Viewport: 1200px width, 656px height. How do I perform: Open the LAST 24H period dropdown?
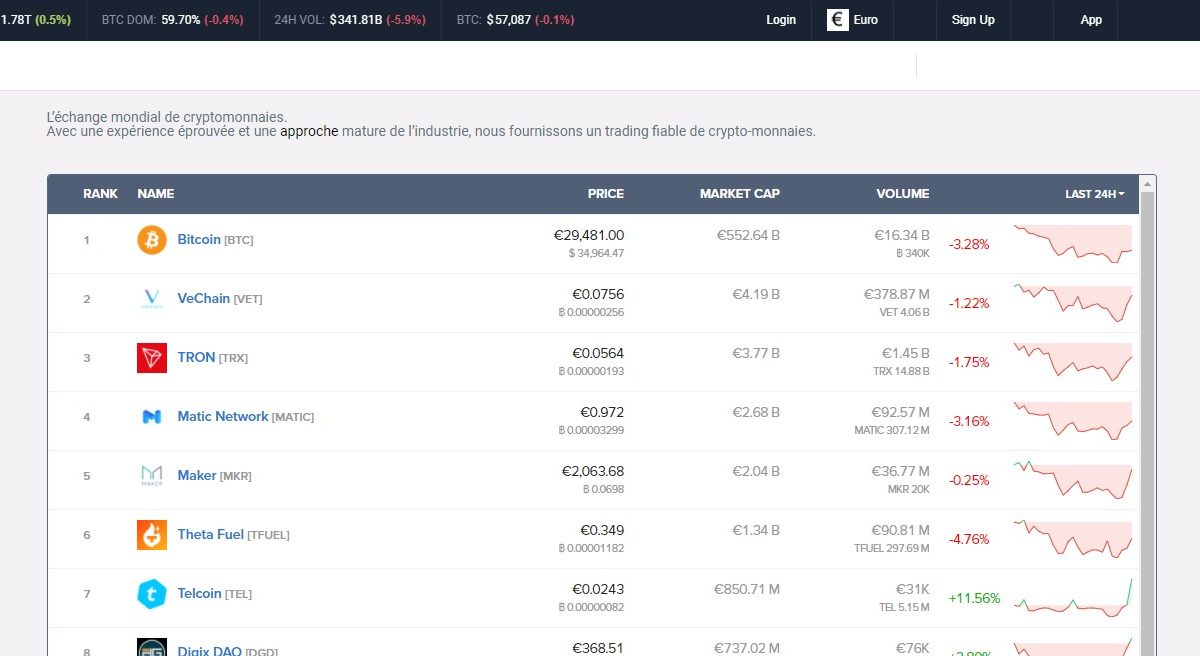(1095, 194)
